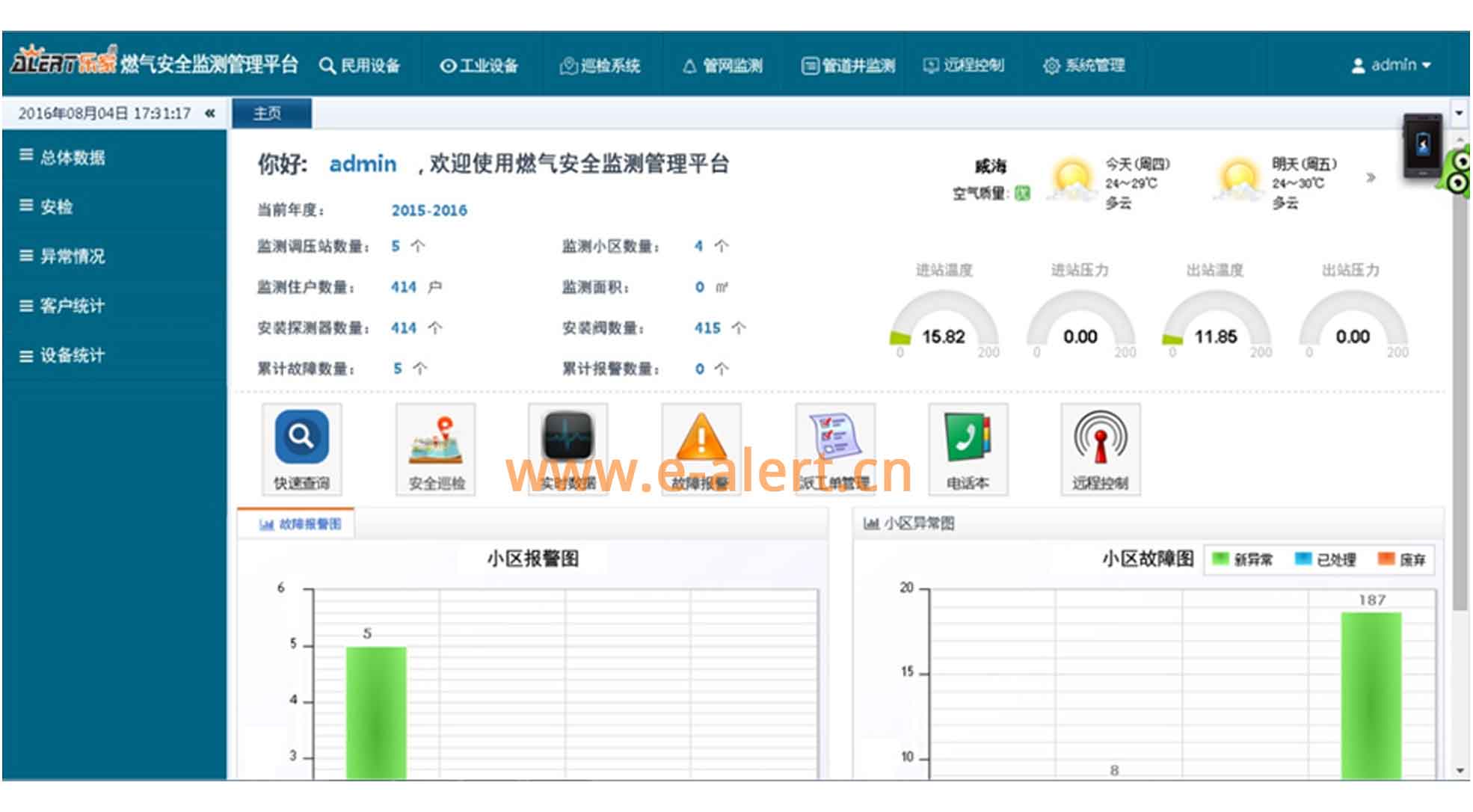Open the 安全巡检 map icon
This screenshot has height=812, width=1473.
click(436, 437)
